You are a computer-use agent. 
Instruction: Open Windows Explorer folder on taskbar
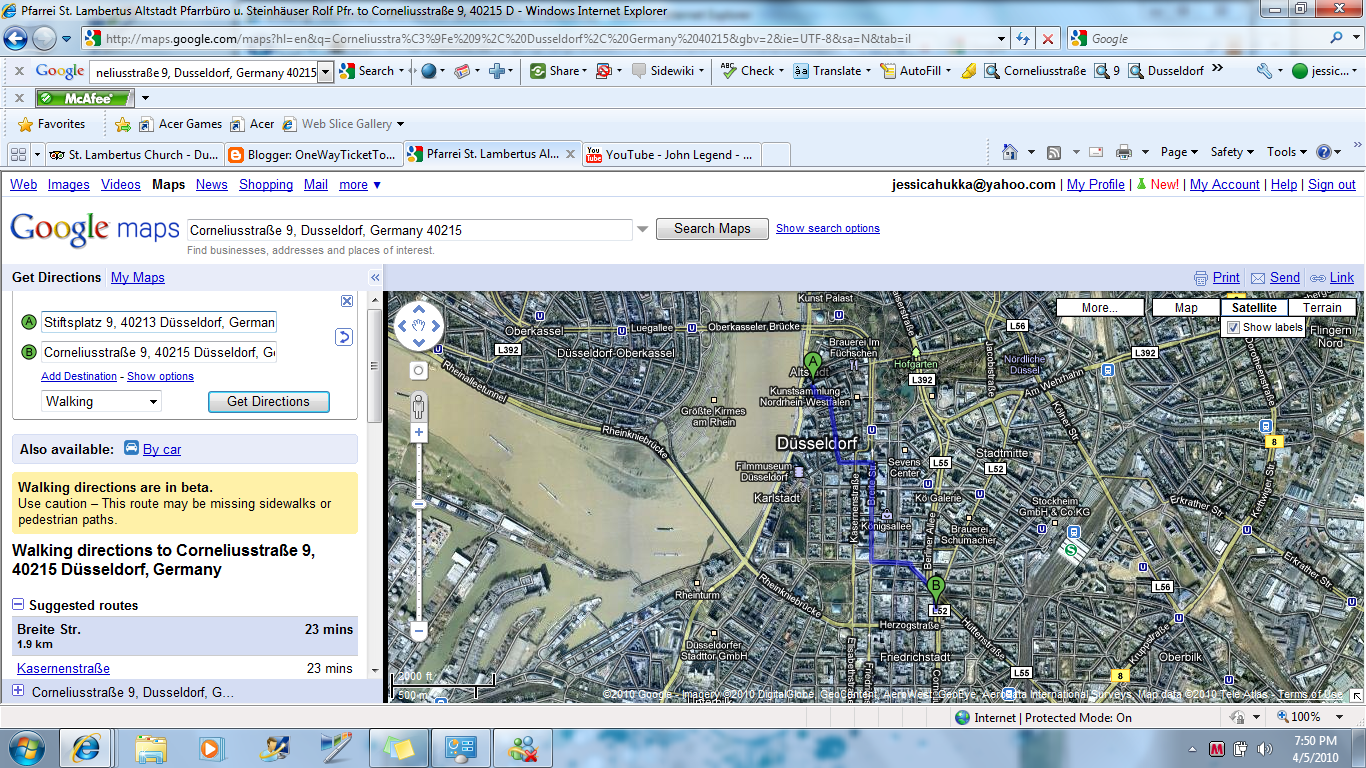[x=151, y=747]
